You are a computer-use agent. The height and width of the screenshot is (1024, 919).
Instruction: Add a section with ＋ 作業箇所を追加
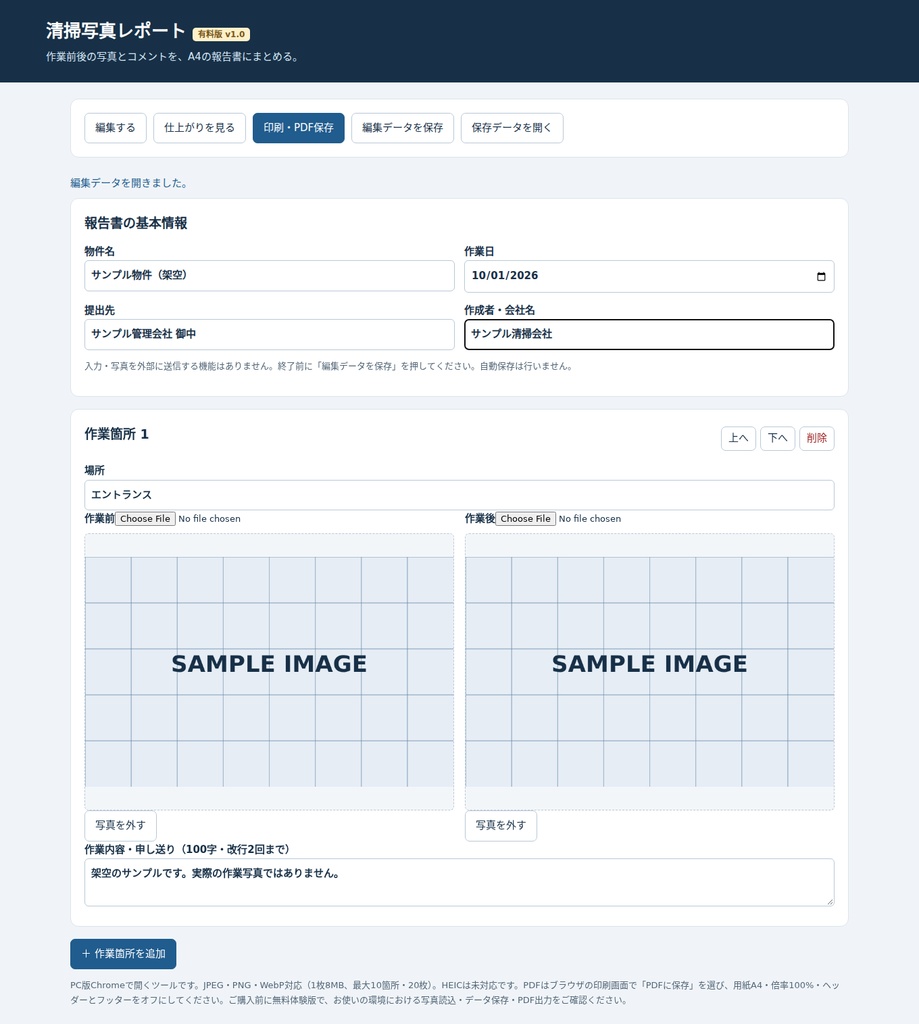click(123, 954)
